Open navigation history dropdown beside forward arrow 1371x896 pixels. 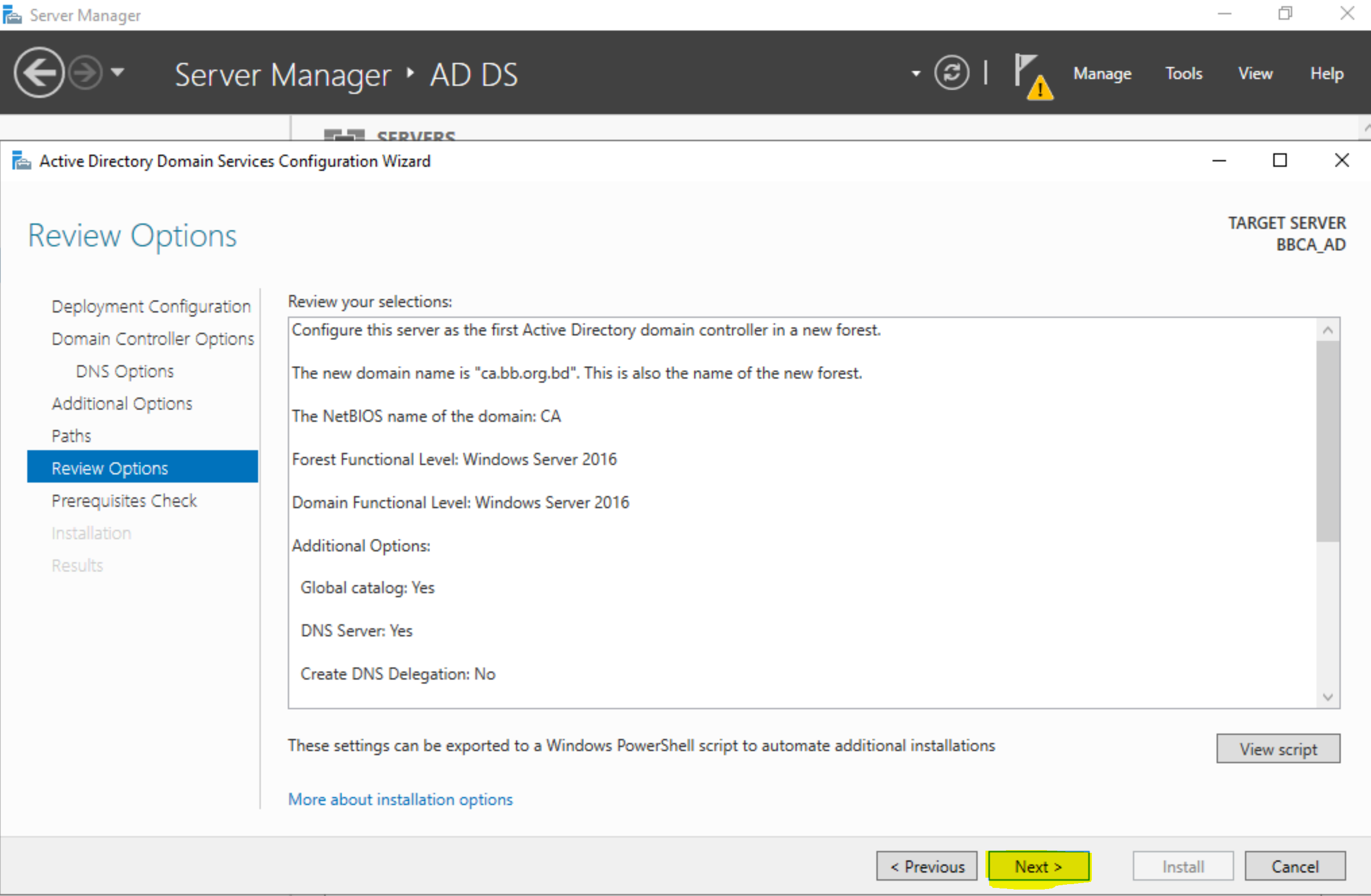118,72
